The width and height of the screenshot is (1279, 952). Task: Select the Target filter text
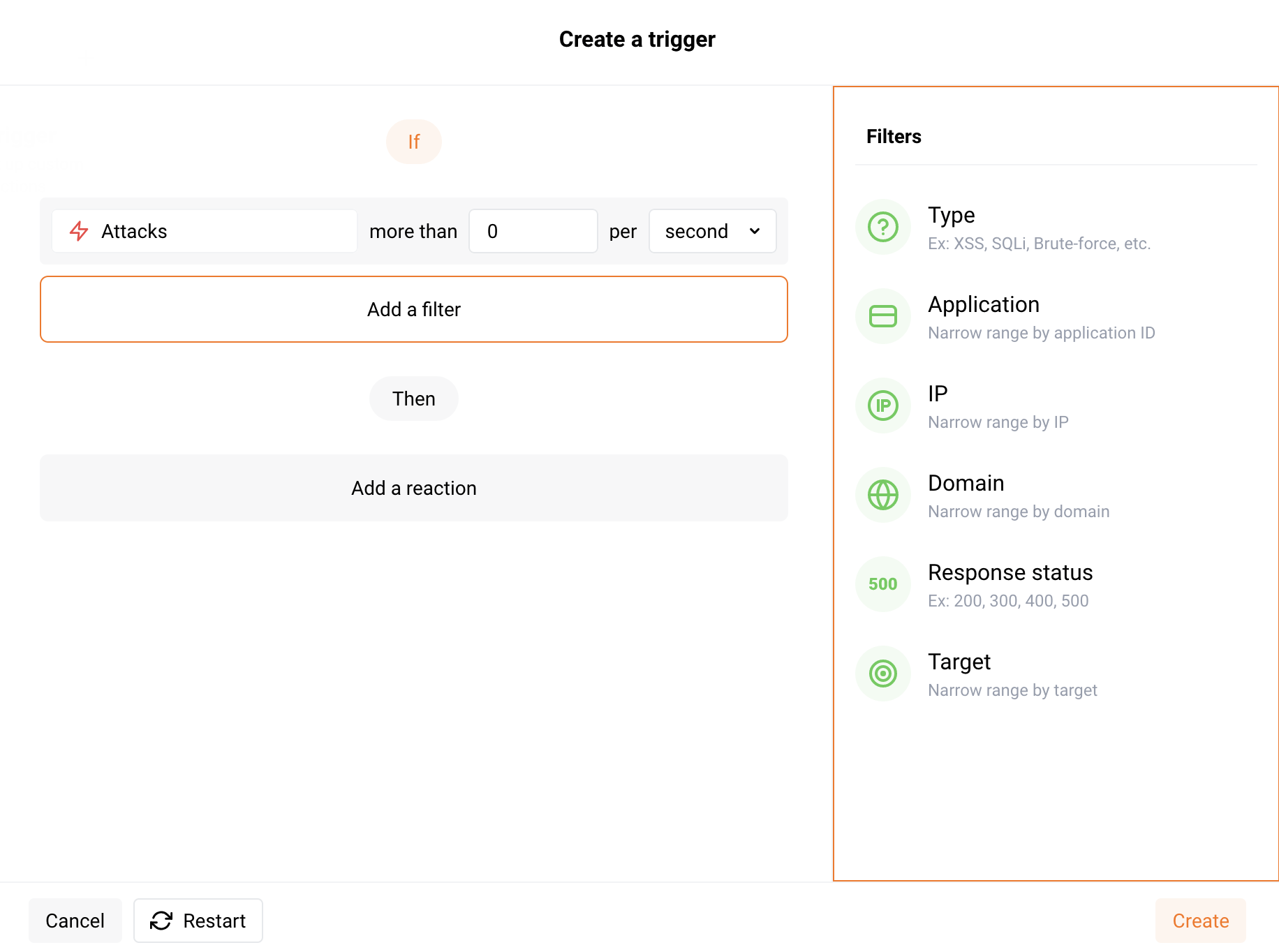point(959,662)
